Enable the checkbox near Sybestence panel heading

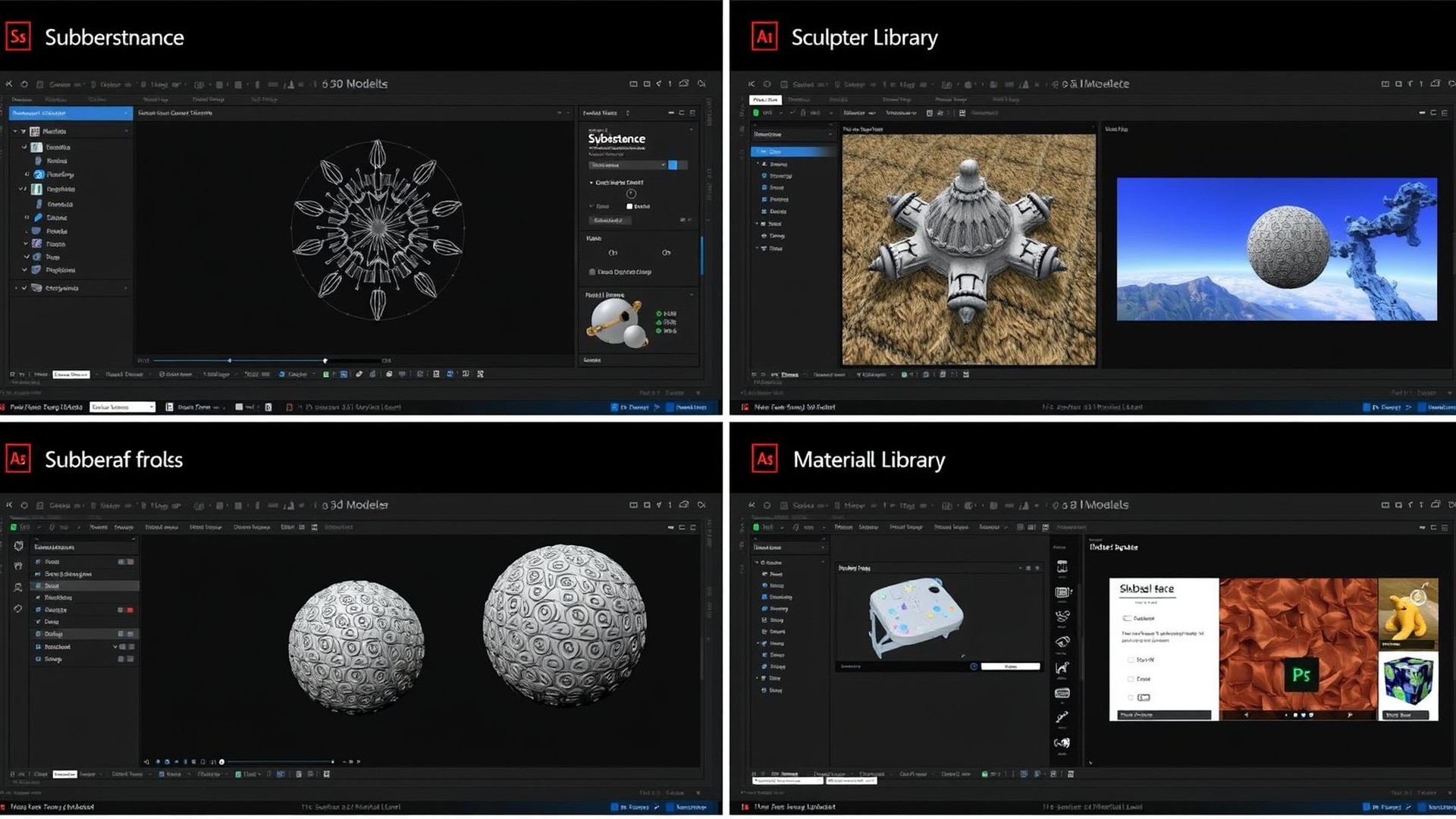(x=630, y=206)
